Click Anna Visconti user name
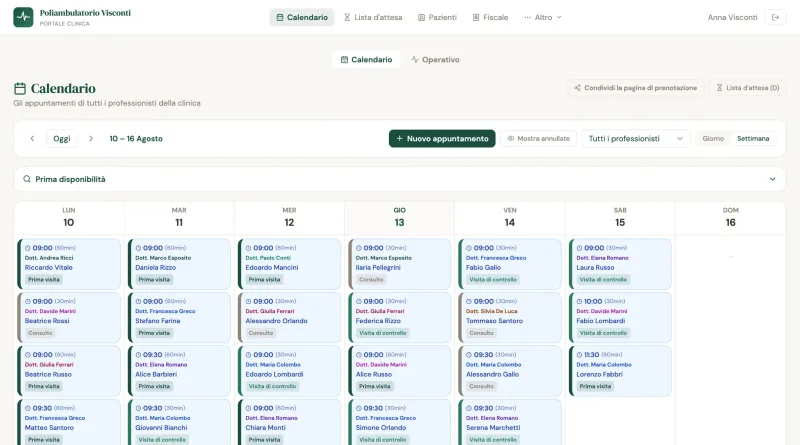 732,17
